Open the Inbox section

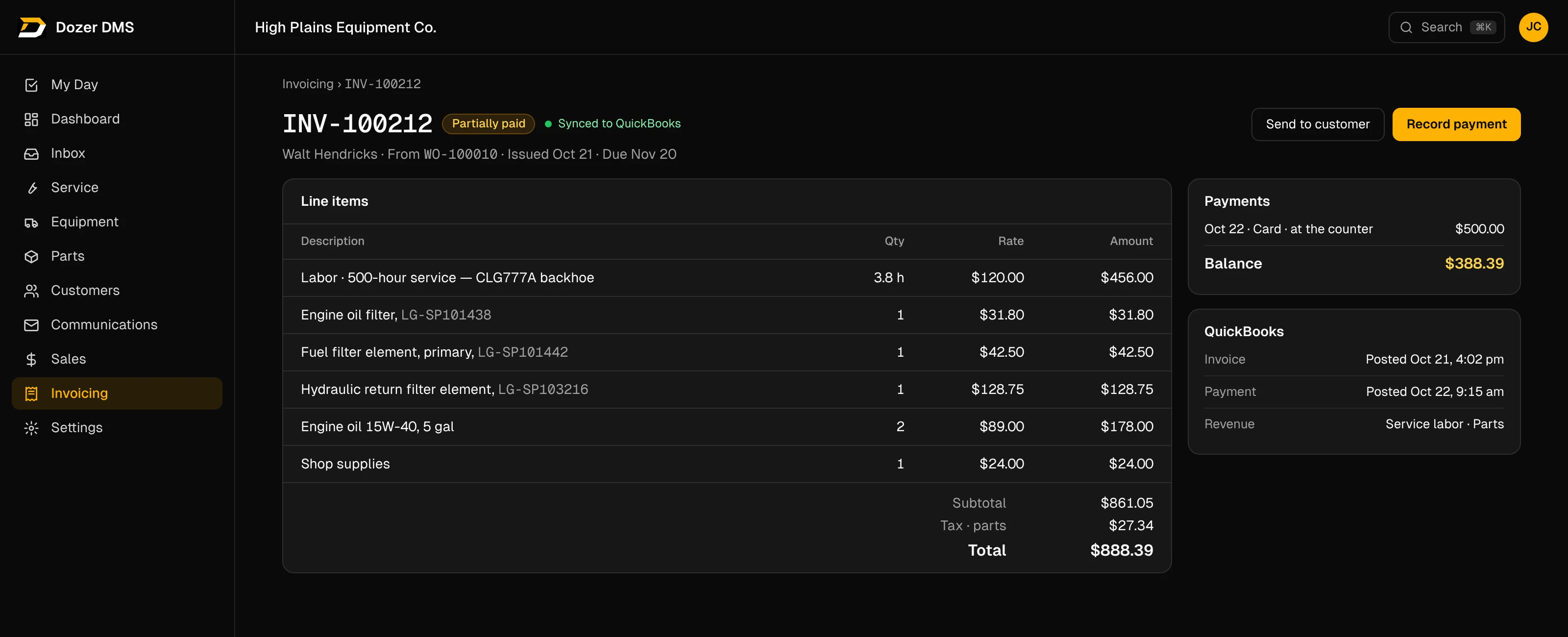(117, 153)
